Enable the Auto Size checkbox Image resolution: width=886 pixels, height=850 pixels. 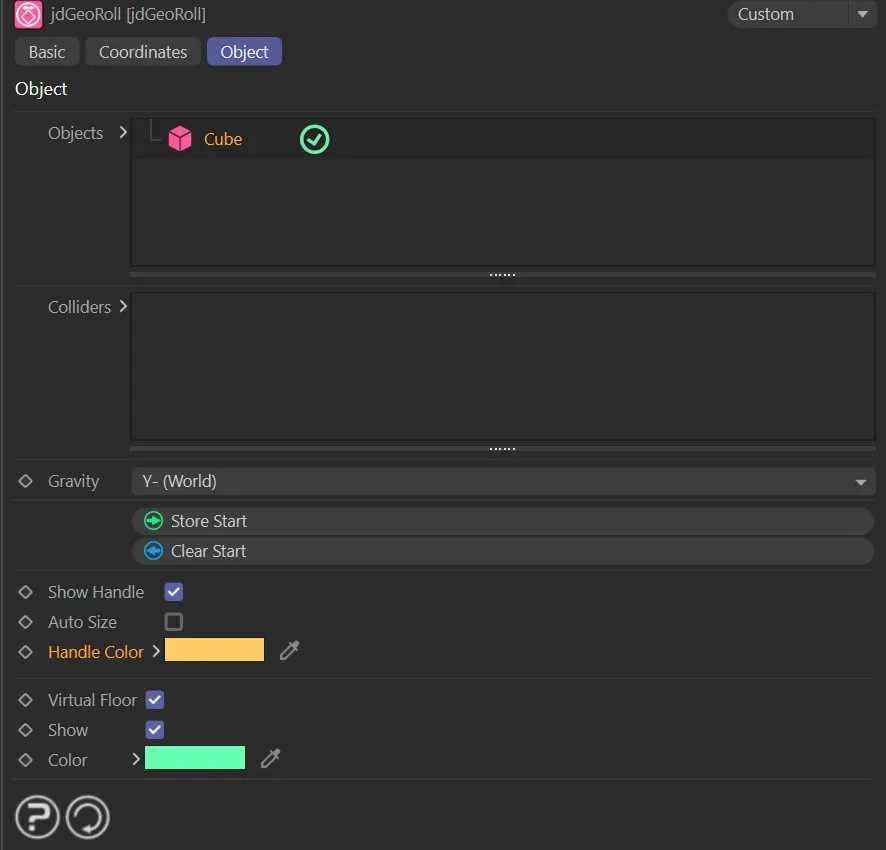[x=174, y=622]
